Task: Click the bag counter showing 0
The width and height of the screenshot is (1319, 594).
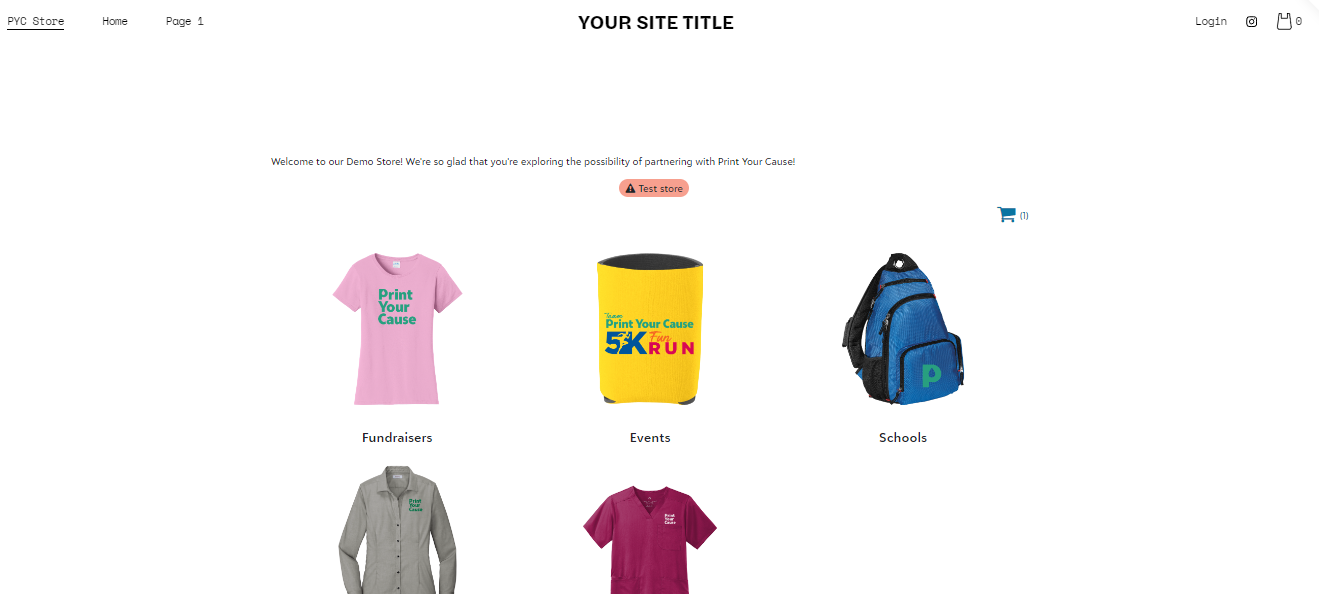Action: (x=1299, y=21)
